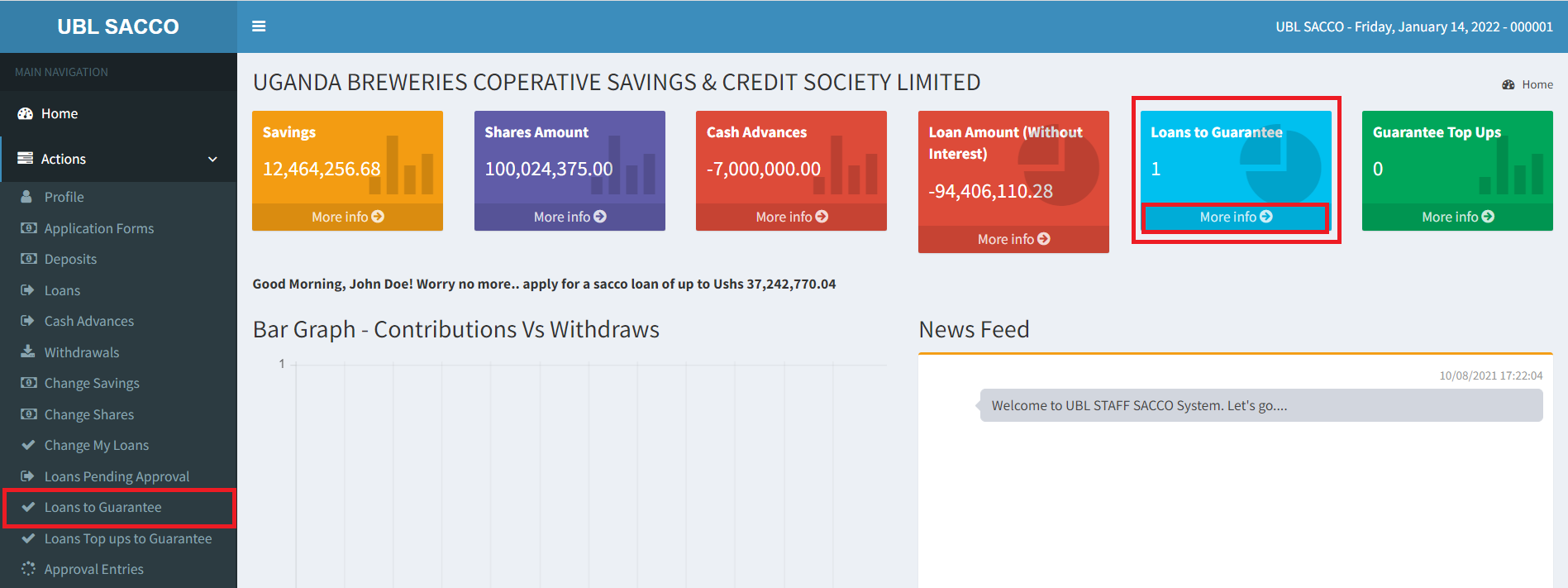Click the Approval Entries spinner icon
Viewport: 1568px width, 588px height.
click(x=28, y=569)
